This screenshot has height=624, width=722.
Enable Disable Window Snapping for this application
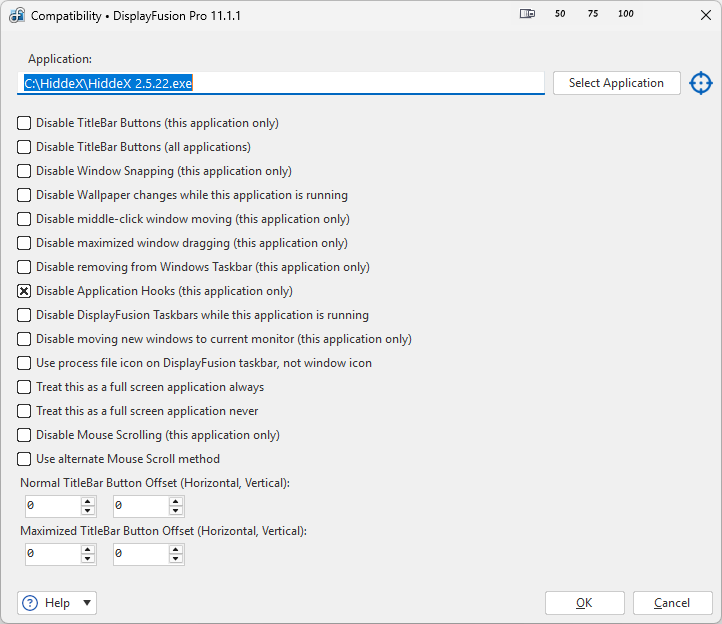pos(24,171)
